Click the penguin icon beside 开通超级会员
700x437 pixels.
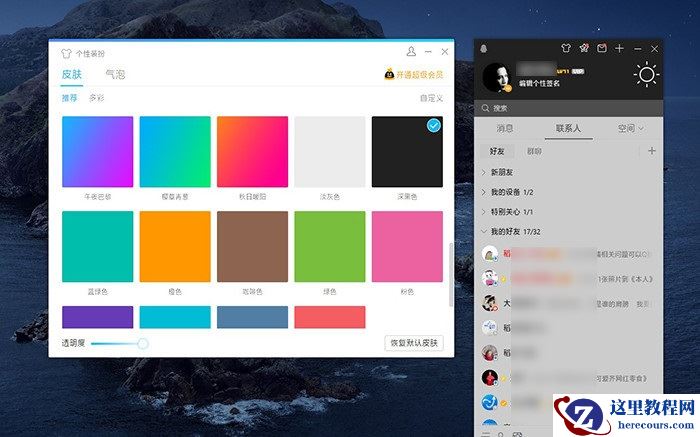(x=389, y=74)
